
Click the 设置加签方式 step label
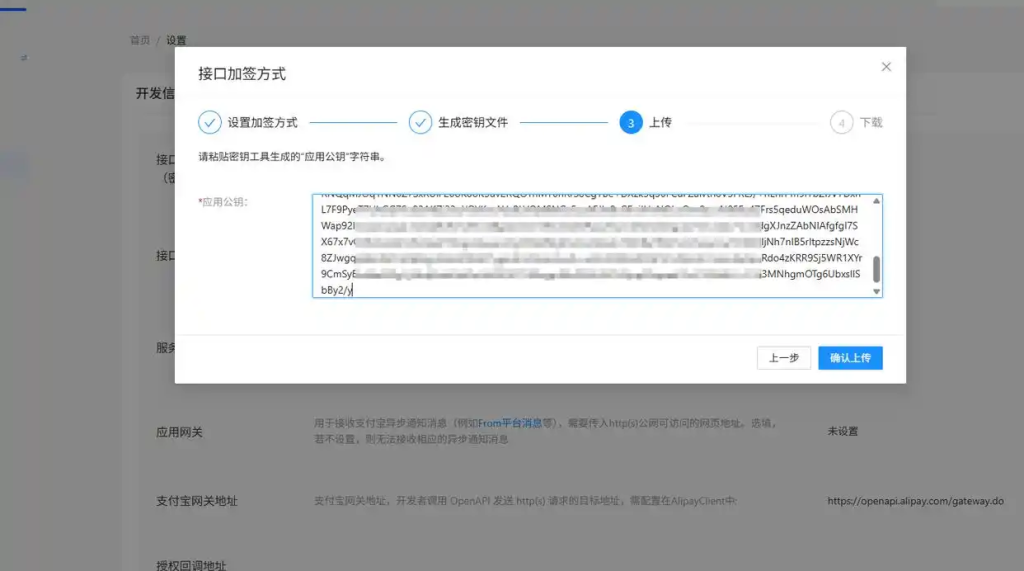(x=262, y=122)
